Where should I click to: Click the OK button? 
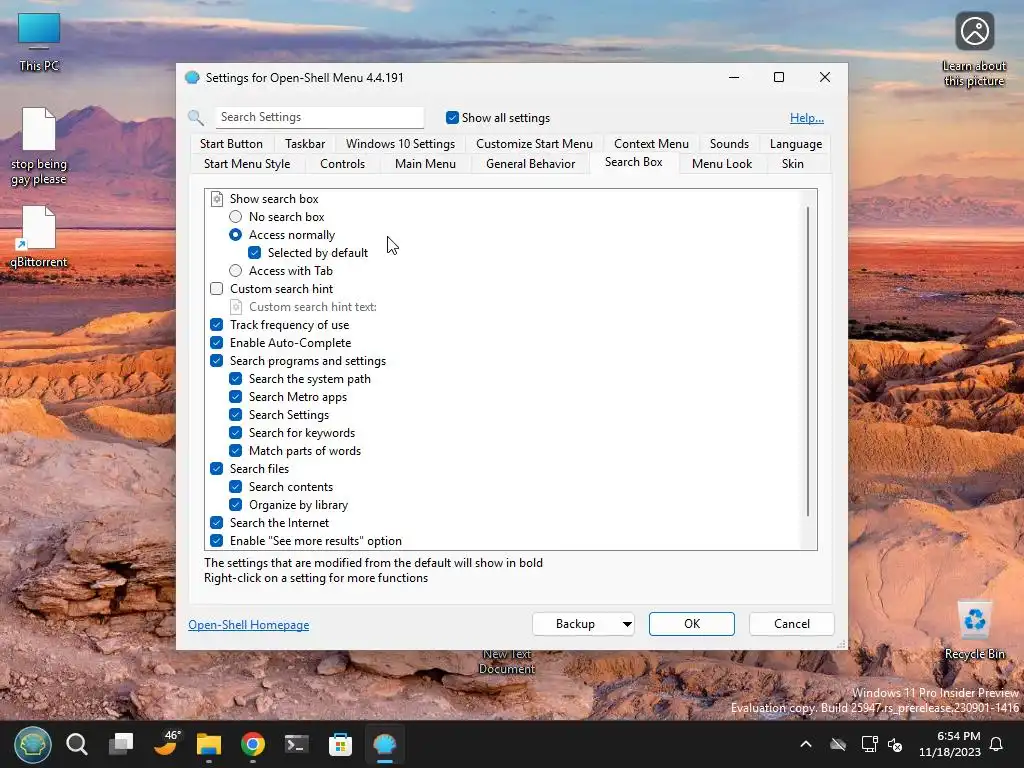click(692, 624)
